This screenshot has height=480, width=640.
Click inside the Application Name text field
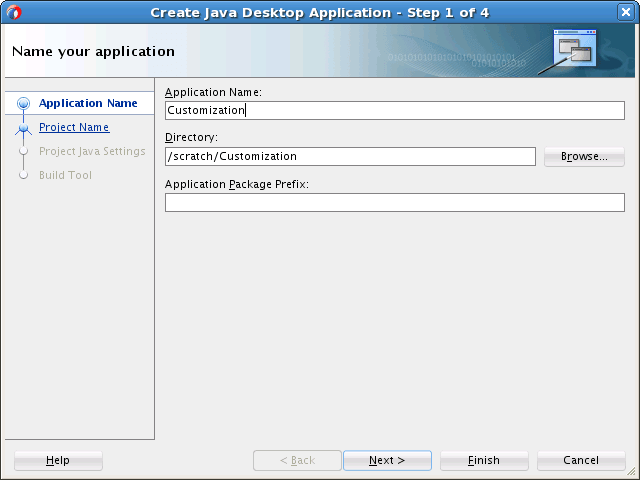click(395, 111)
